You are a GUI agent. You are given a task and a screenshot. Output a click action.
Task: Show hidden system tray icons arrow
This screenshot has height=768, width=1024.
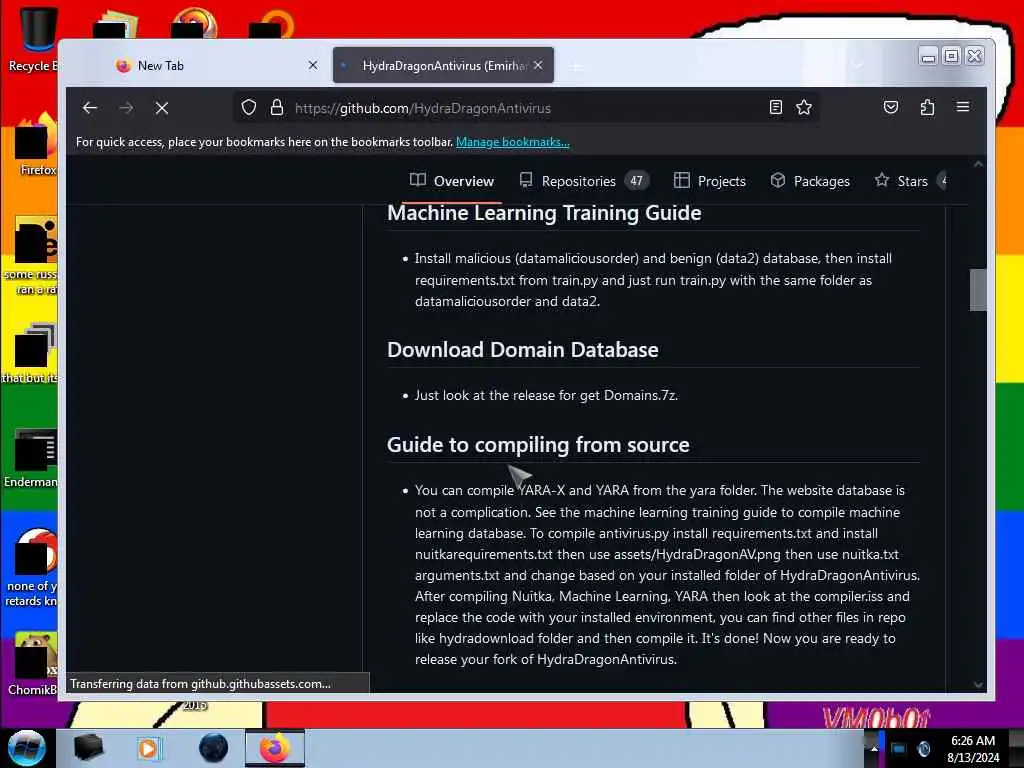click(874, 749)
